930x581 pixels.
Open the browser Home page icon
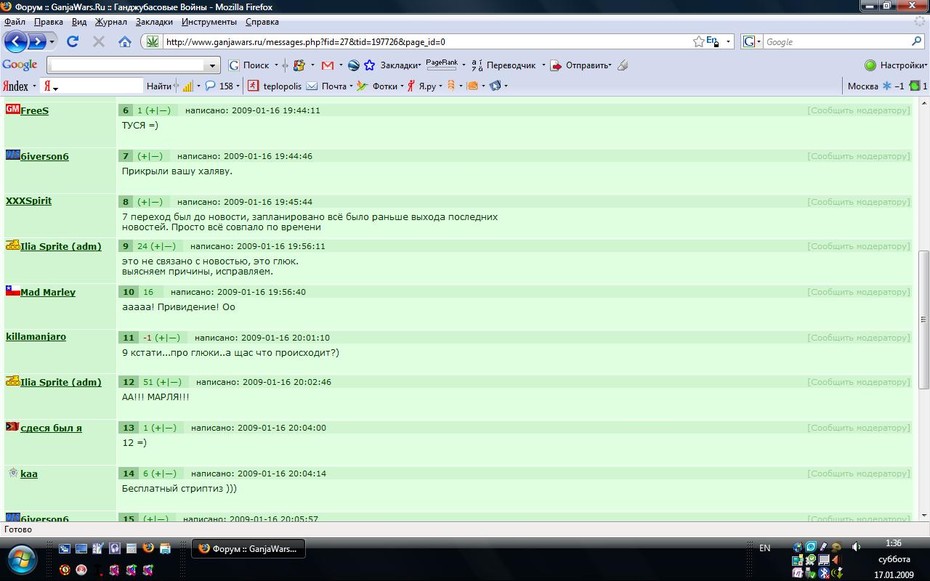click(x=125, y=42)
